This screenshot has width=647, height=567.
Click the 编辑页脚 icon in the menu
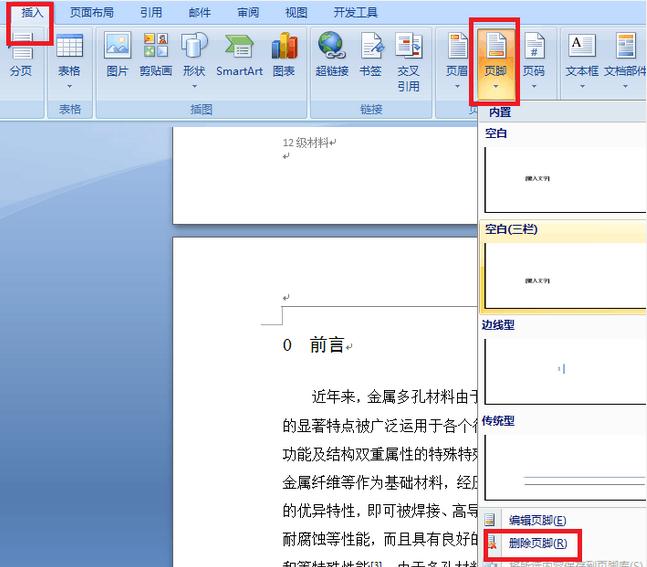[490, 520]
